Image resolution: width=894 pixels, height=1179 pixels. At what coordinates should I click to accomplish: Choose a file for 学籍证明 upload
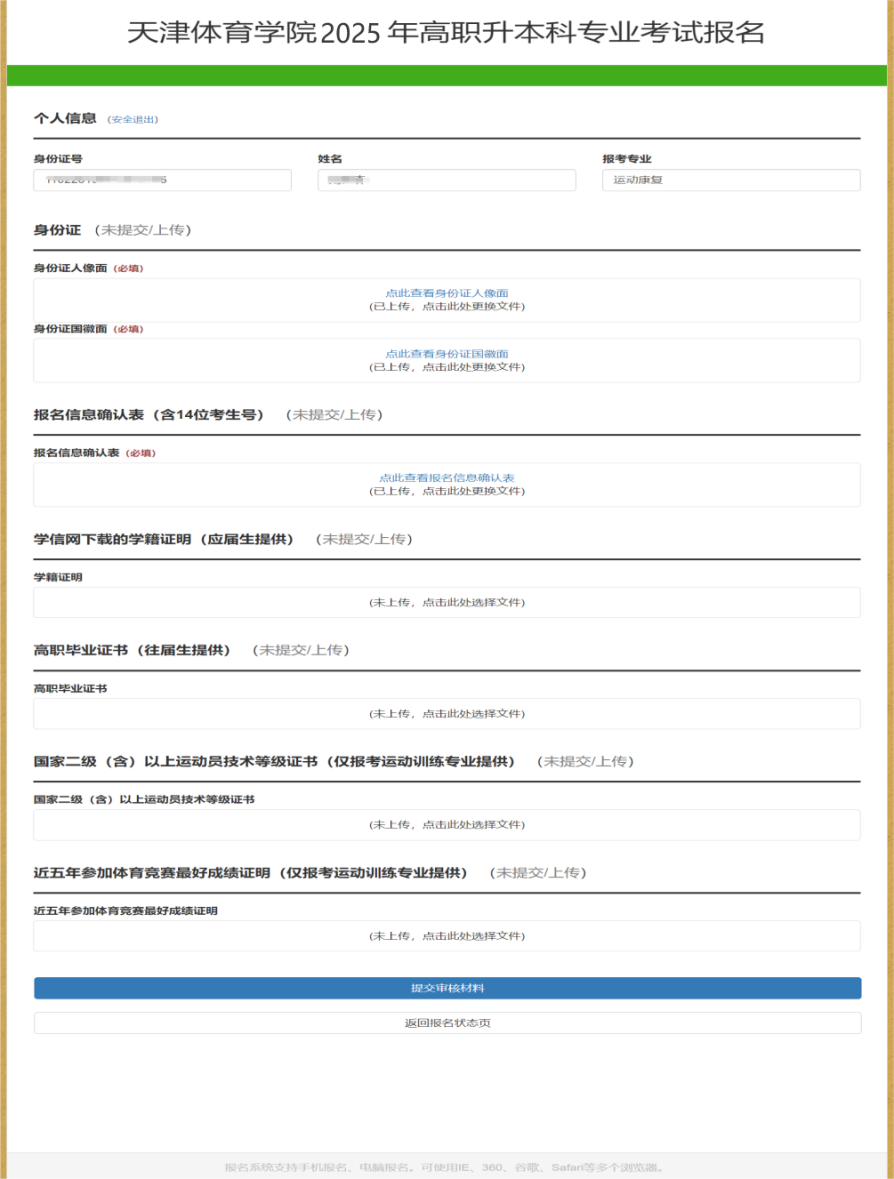446,603
